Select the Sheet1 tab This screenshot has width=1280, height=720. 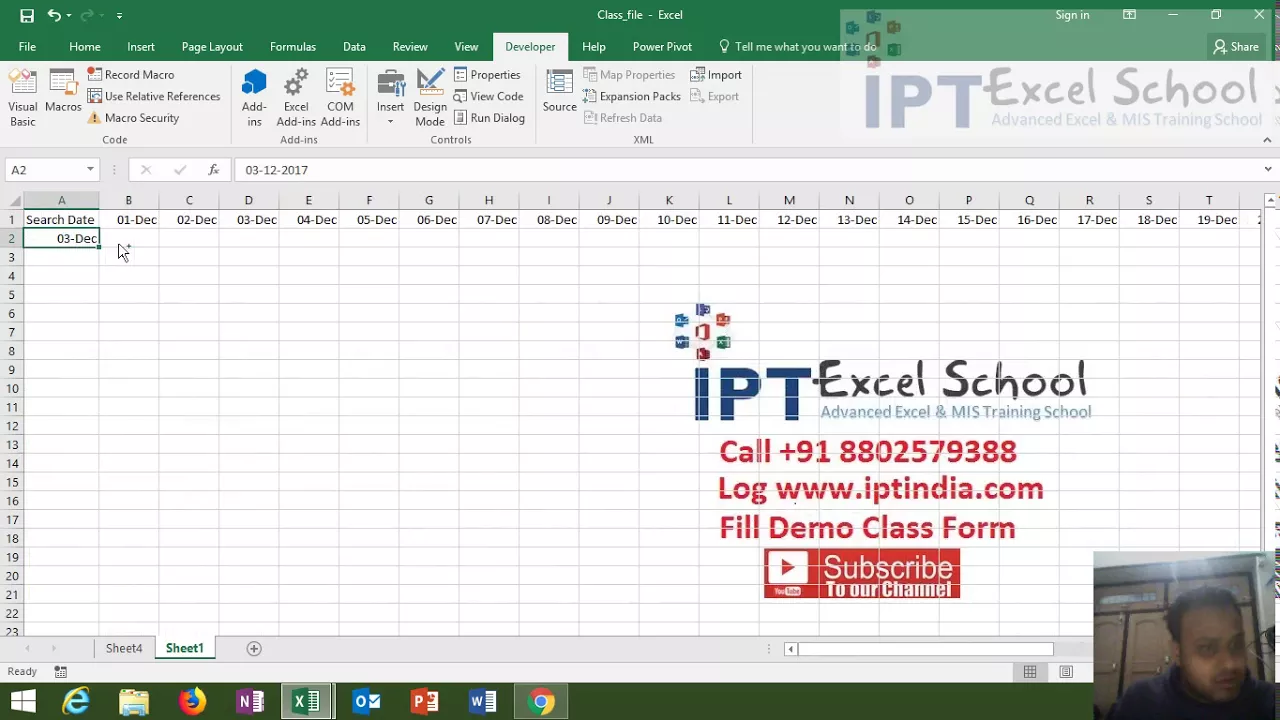[184, 648]
